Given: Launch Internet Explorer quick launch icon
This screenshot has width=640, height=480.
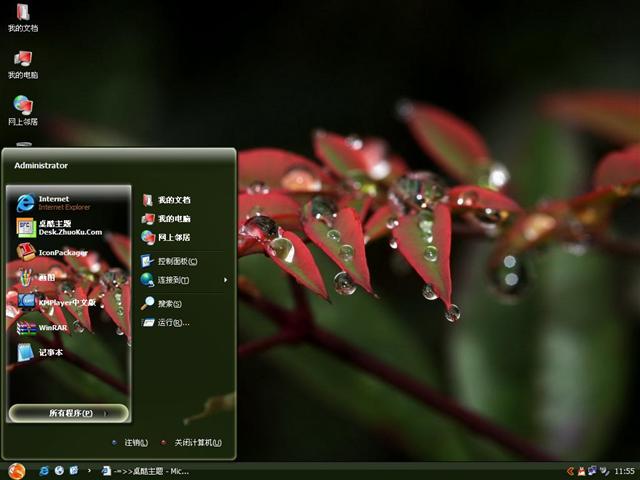Looking at the screenshot, I should [44, 471].
